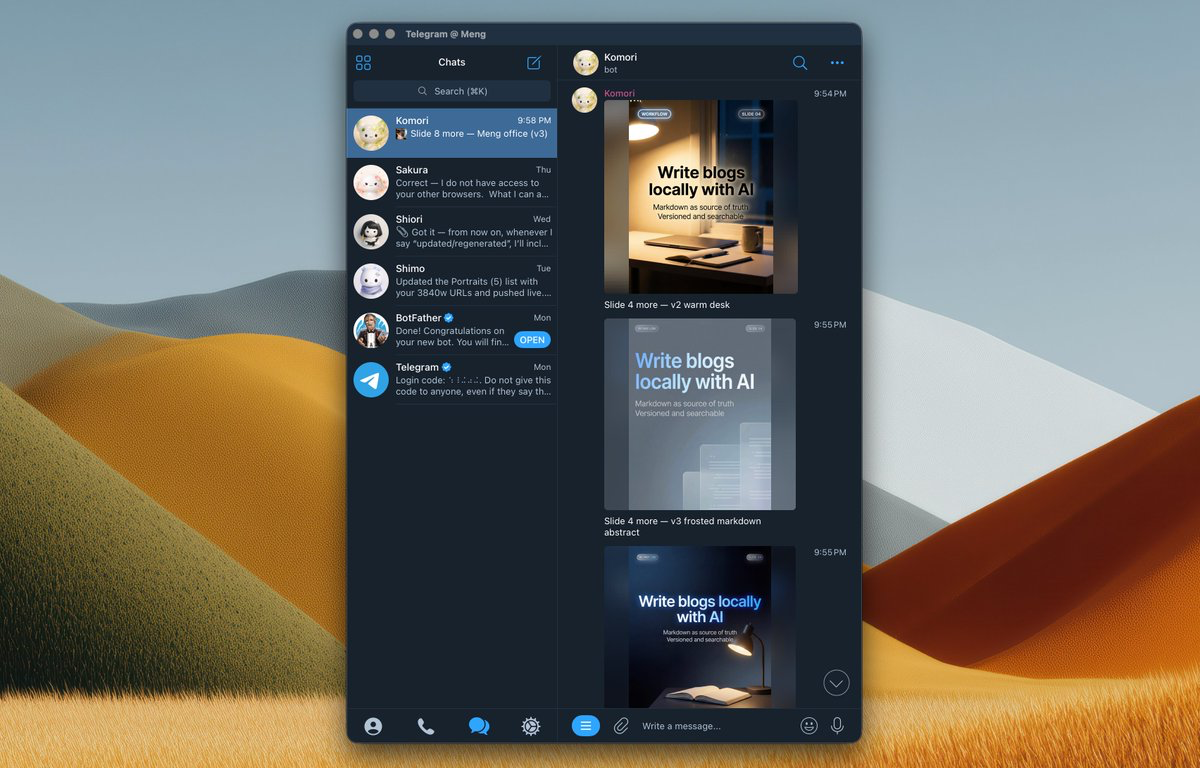Compose a new message with pencil icon
The width and height of the screenshot is (1200, 768).
click(534, 63)
